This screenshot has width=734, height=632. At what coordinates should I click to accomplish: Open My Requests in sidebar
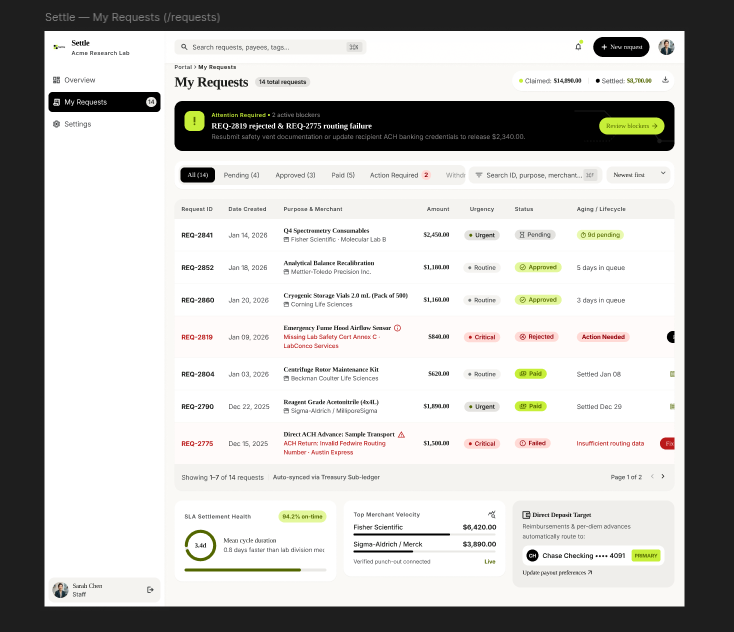[104, 102]
